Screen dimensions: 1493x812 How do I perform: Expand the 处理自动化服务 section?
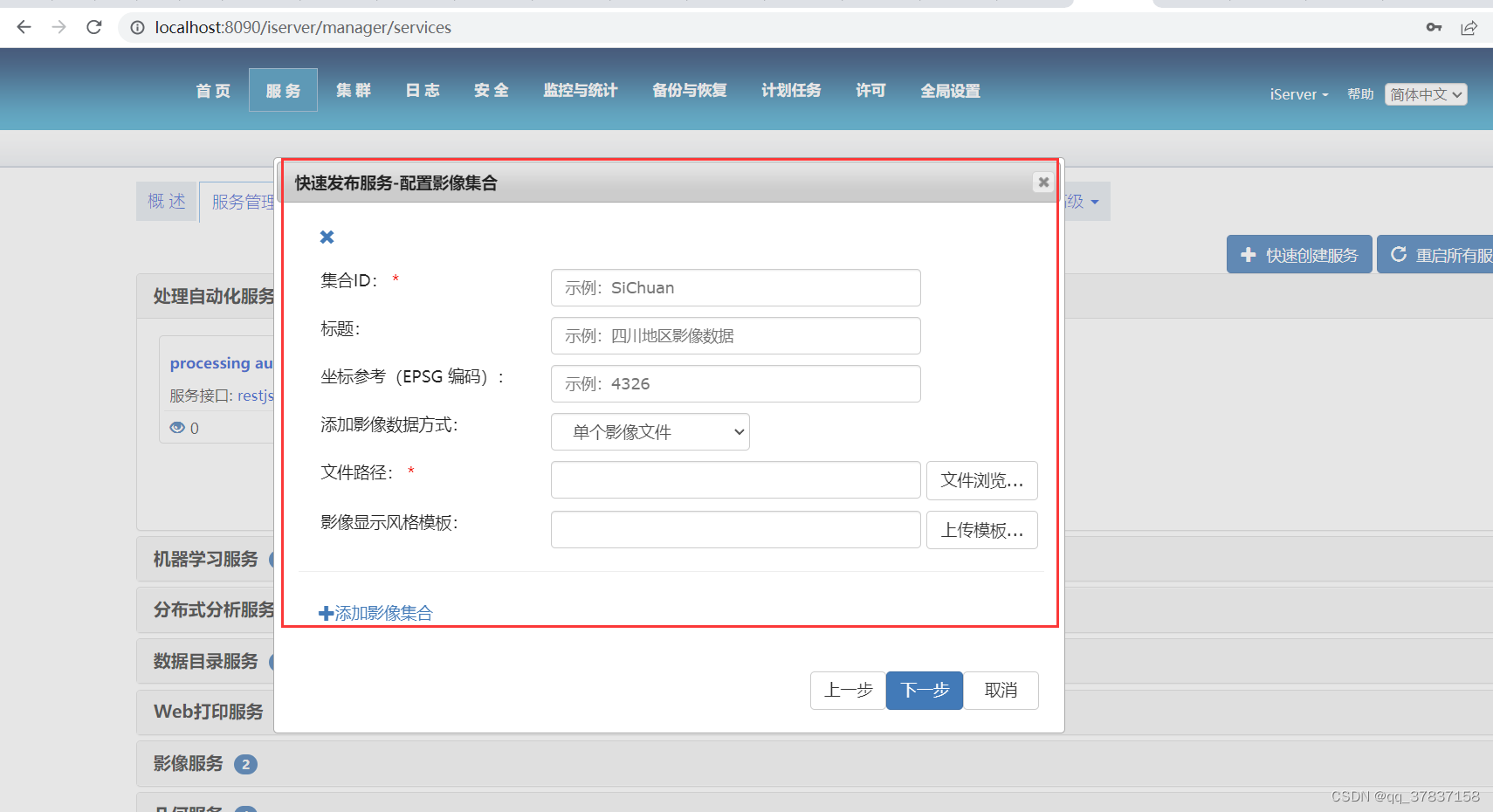214,296
